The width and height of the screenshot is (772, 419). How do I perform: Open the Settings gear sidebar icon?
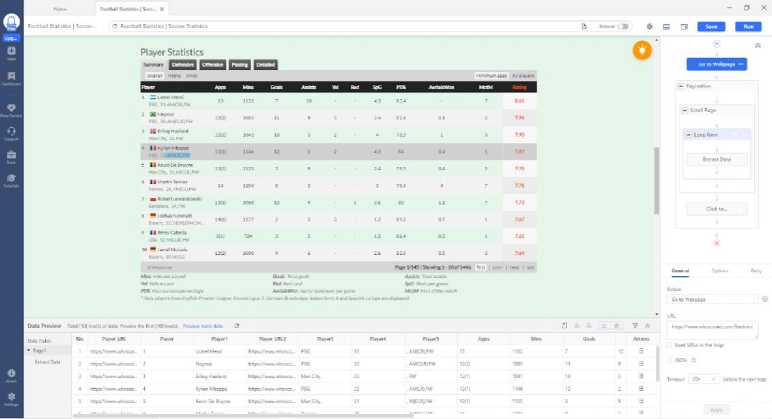pyautogui.click(x=11, y=396)
